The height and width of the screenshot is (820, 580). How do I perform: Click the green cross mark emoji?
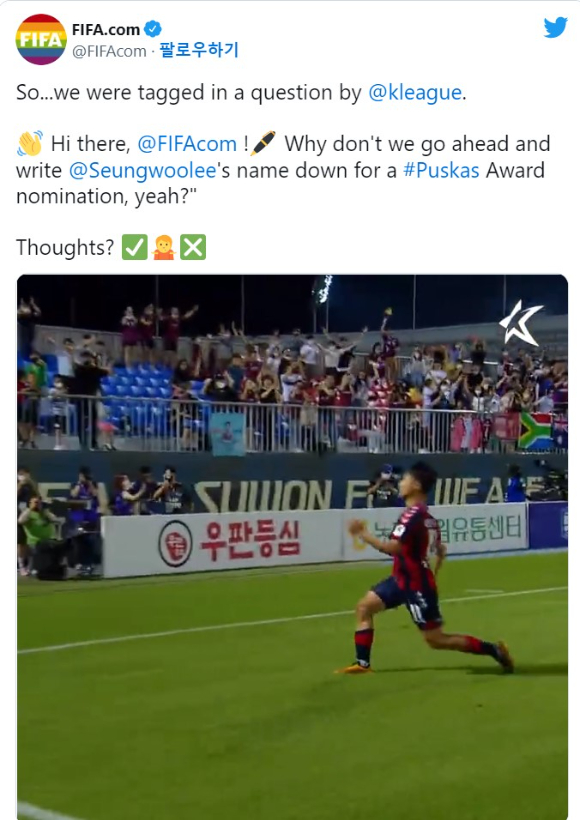(193, 247)
